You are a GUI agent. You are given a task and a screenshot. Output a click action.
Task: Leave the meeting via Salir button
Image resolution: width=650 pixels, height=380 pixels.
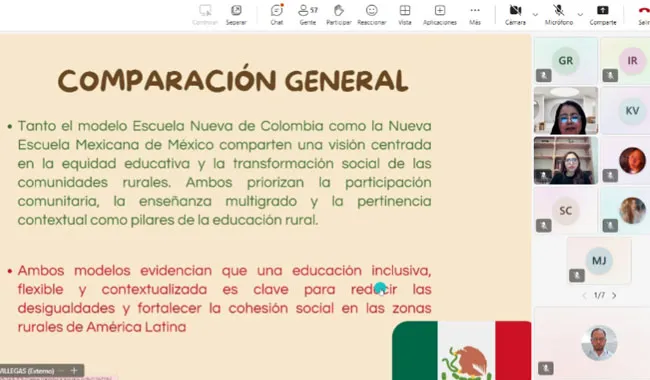644,15
